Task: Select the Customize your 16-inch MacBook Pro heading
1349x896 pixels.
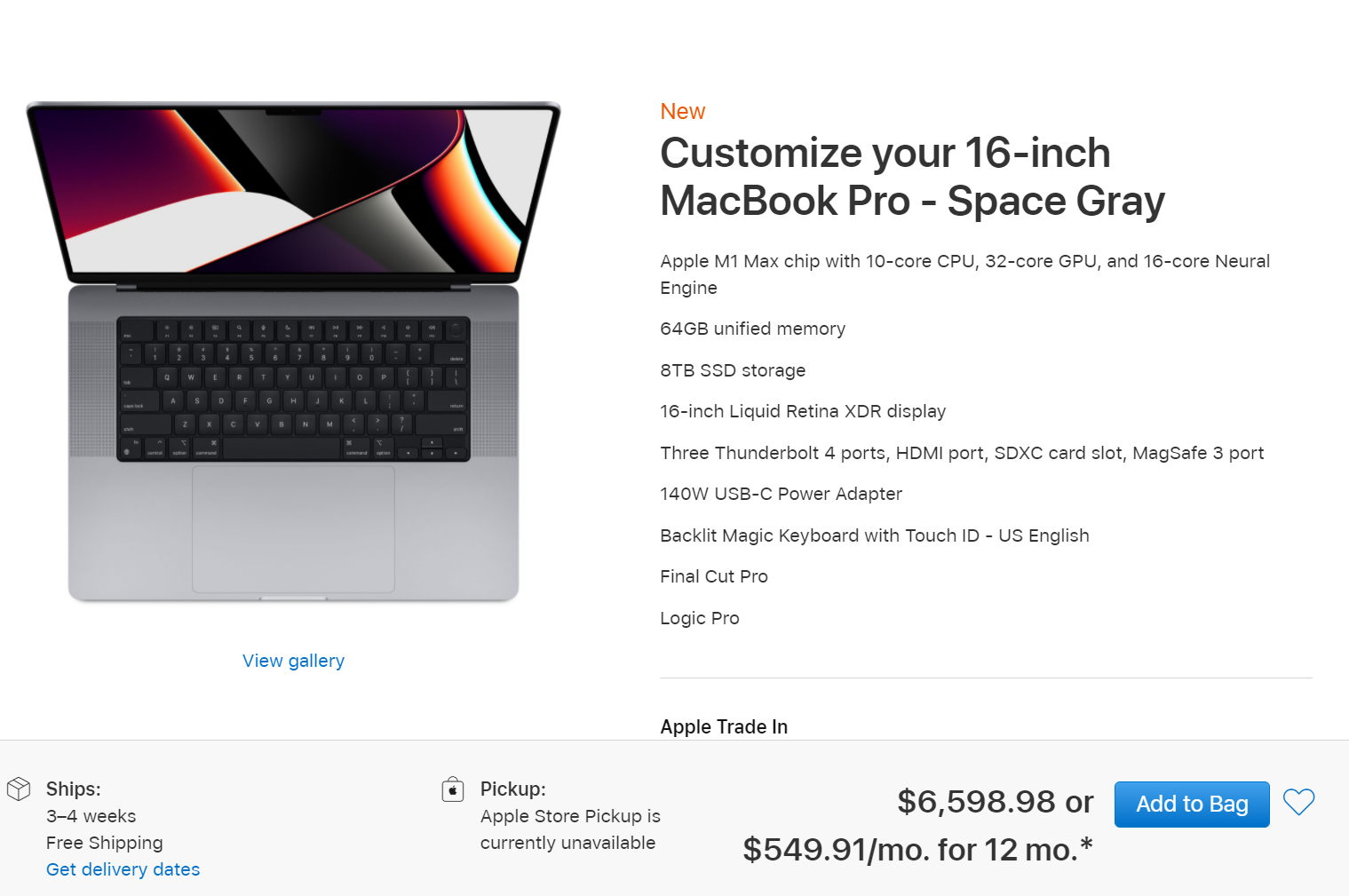Action: pos(911,177)
